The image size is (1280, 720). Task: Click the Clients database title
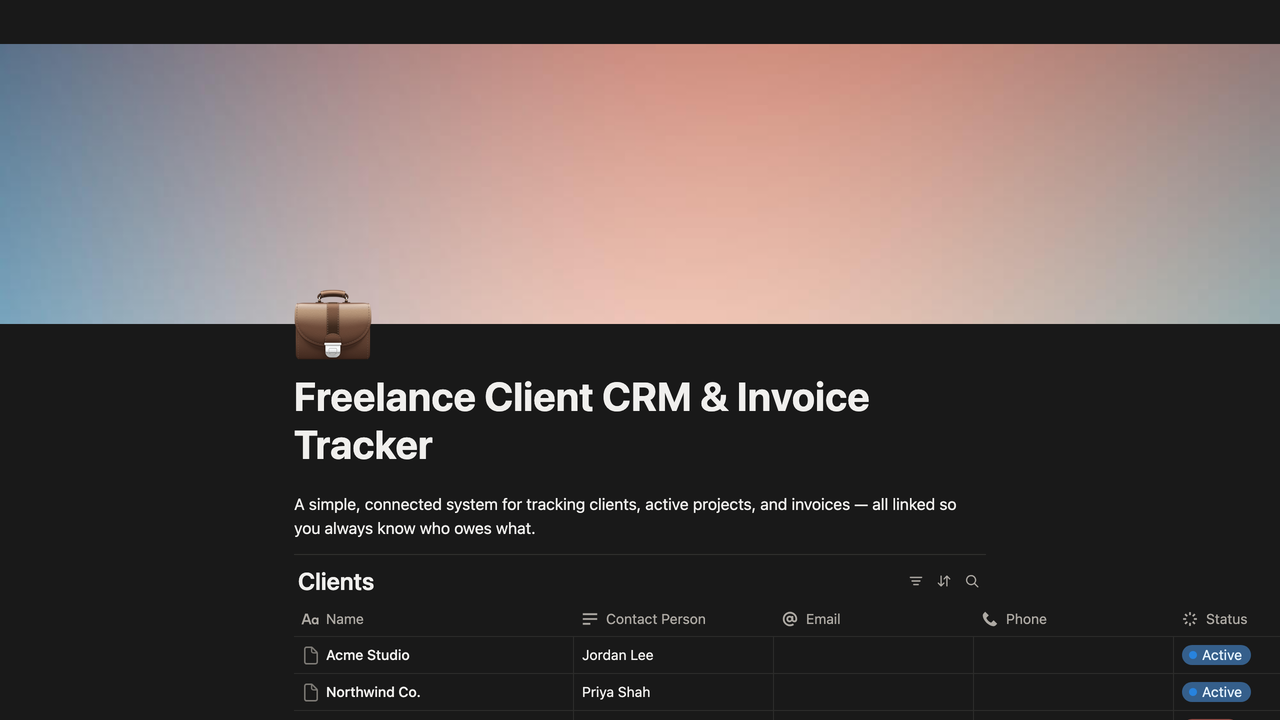[x=336, y=582]
